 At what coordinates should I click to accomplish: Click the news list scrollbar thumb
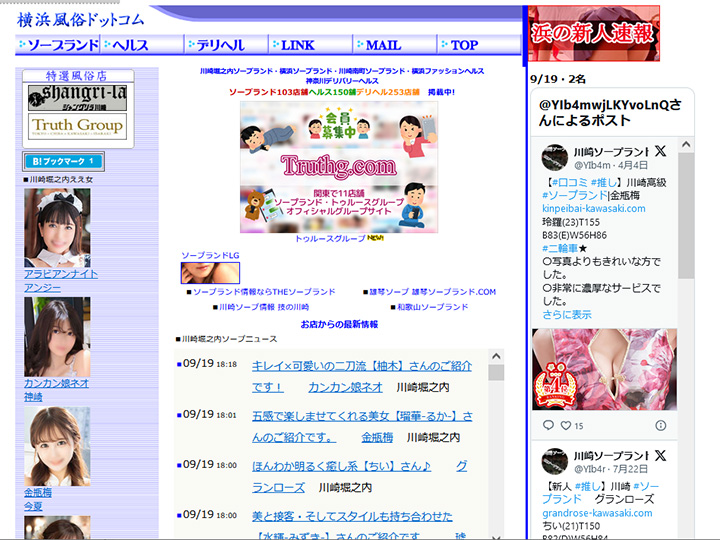click(x=496, y=372)
